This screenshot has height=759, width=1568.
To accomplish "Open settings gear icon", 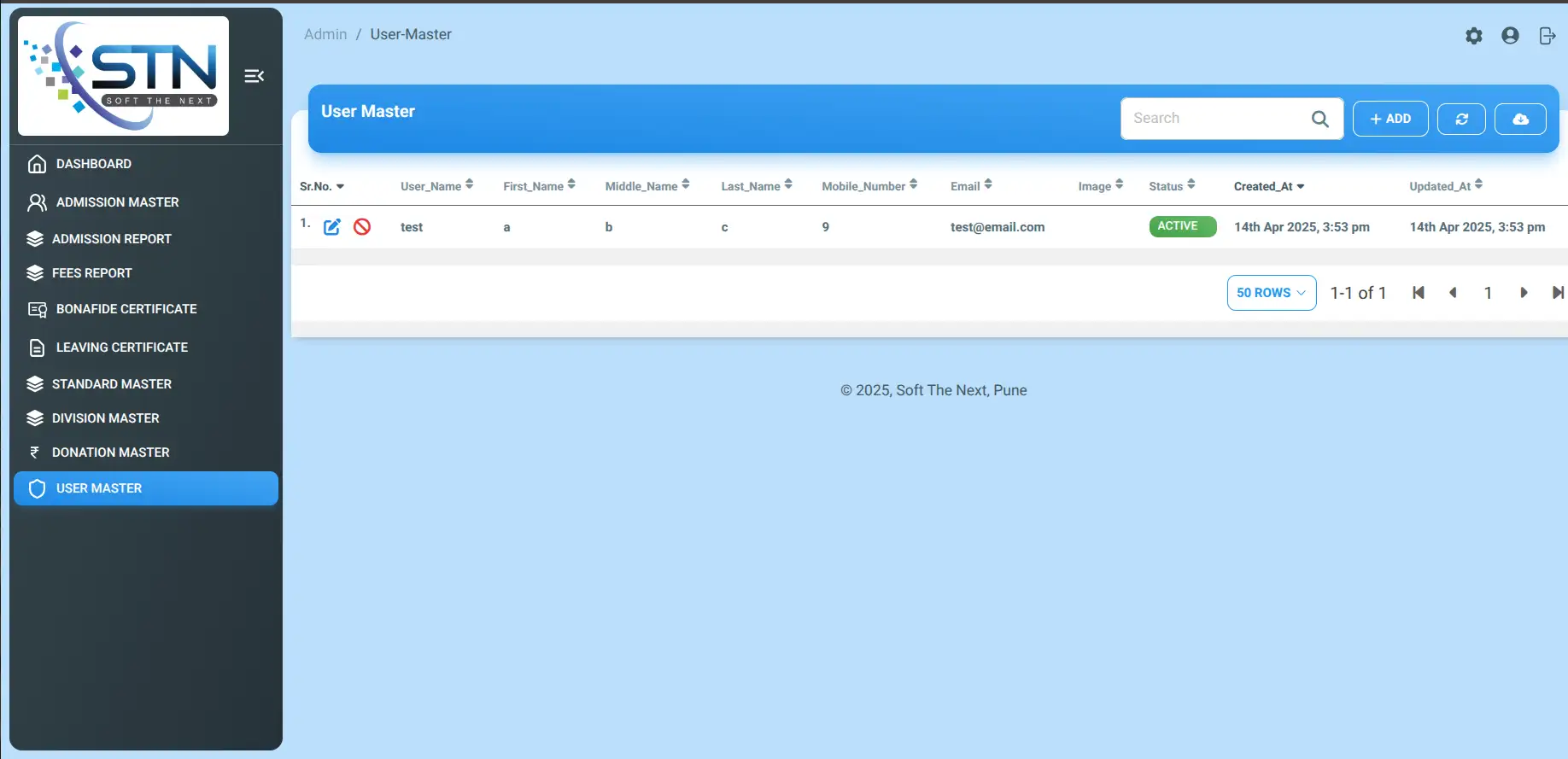I will click(1473, 36).
